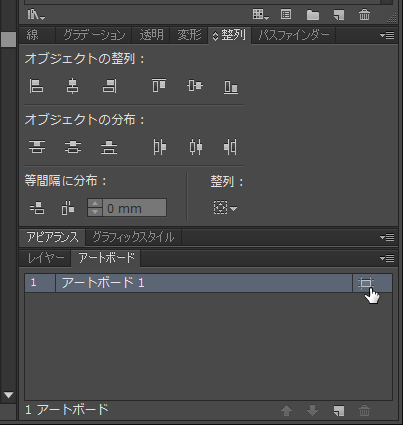This screenshot has width=403, height=425.
Task: Click horizontal align right icon
Action: point(109,86)
